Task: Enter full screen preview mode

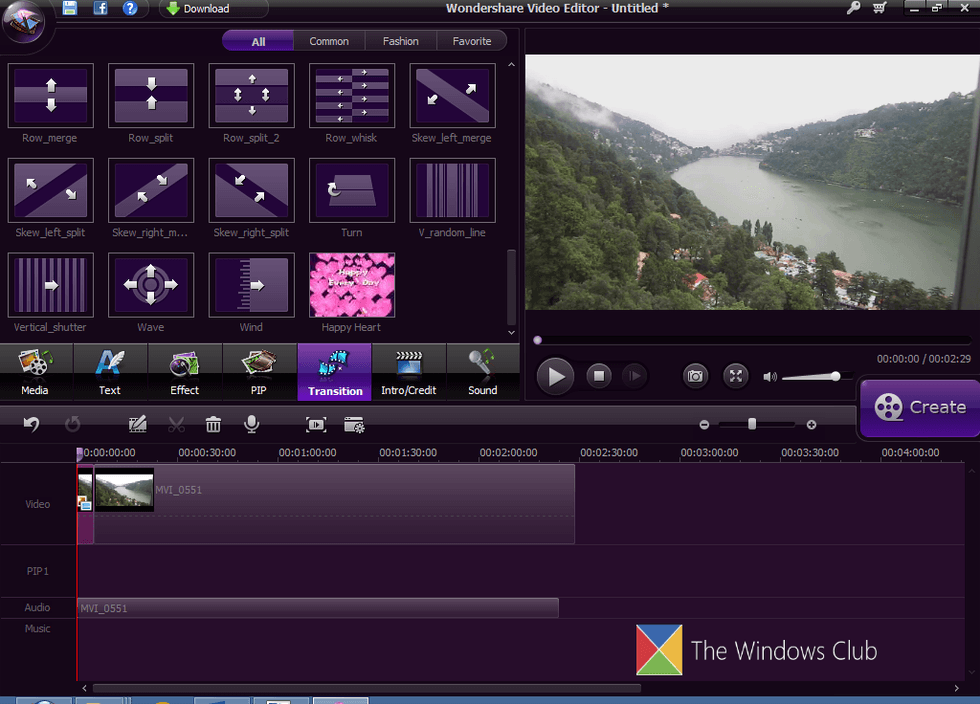Action: [x=736, y=376]
